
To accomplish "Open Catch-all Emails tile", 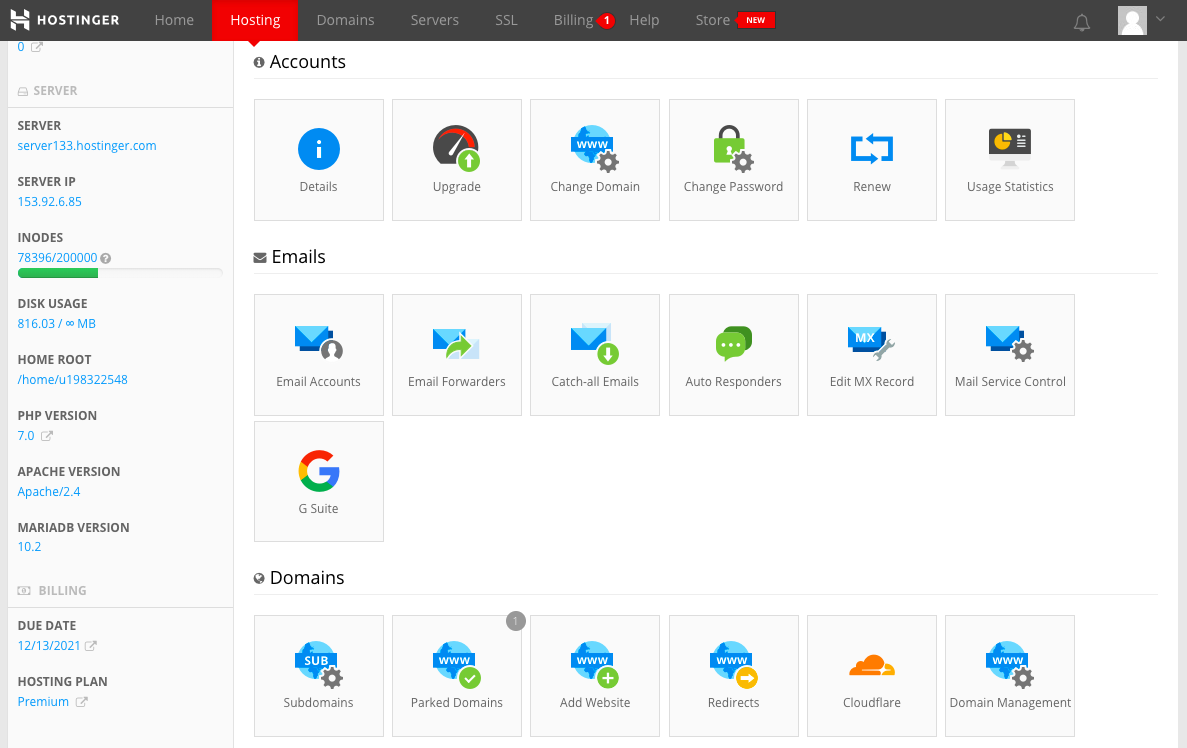I will coord(595,355).
